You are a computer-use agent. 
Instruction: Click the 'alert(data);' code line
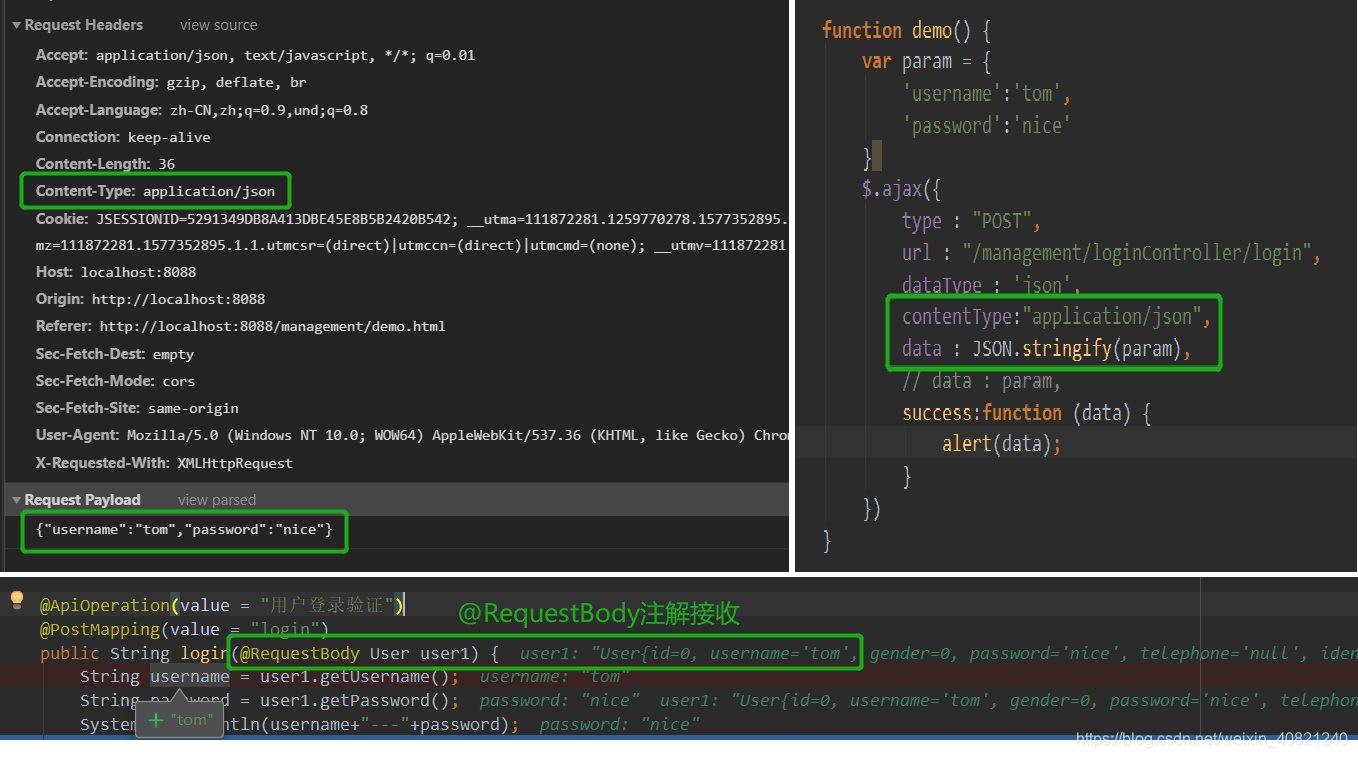point(1001,443)
